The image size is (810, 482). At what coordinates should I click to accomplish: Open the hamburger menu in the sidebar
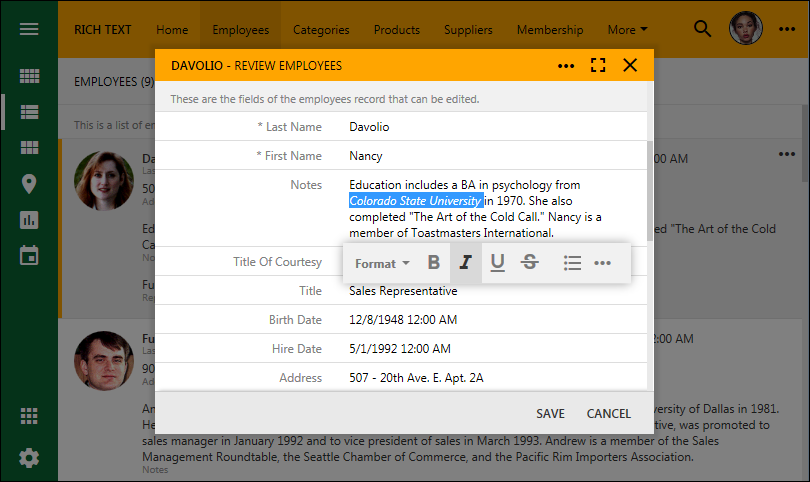coord(29,29)
